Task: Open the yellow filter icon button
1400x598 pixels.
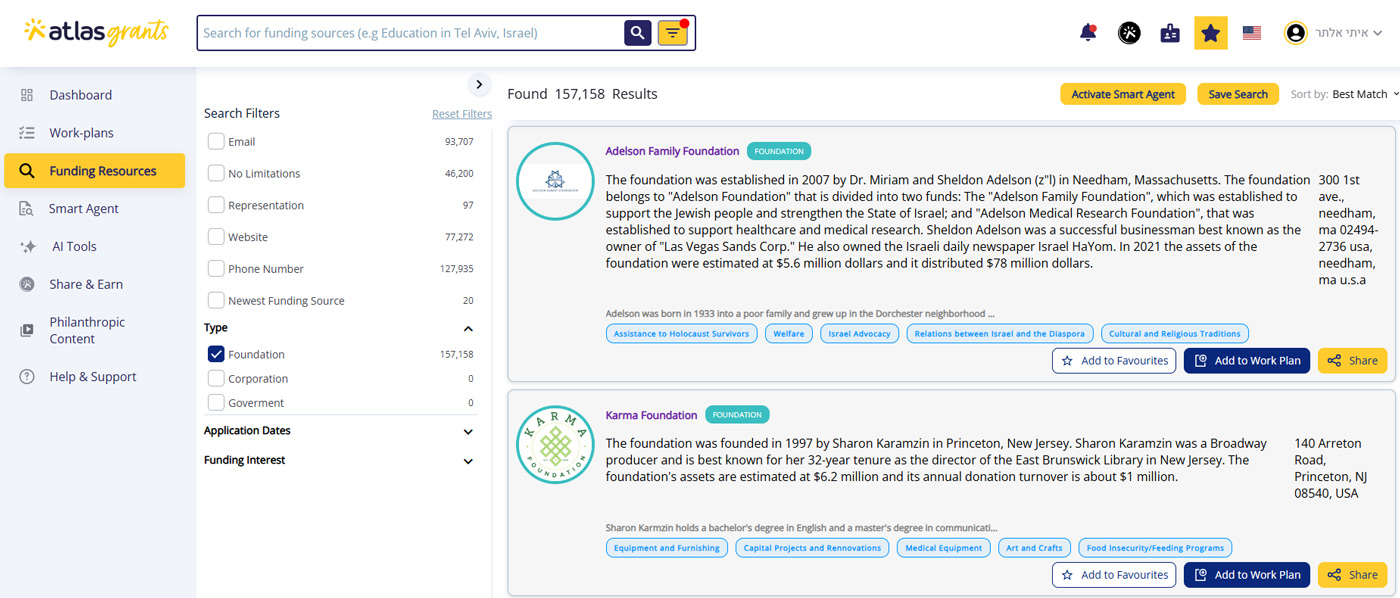Action: tap(673, 33)
